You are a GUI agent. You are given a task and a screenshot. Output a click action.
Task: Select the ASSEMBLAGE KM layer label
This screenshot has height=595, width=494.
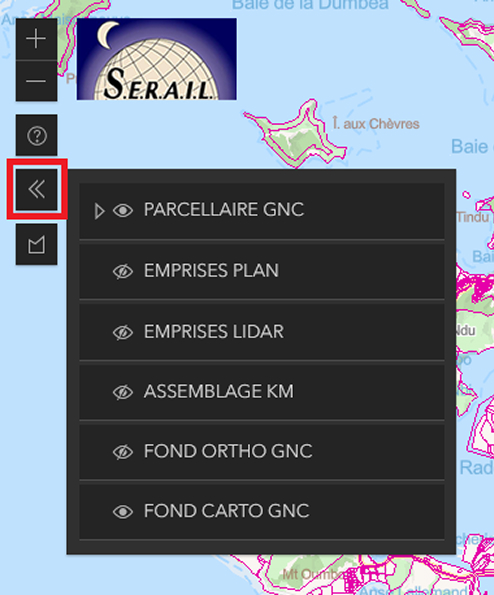[219, 392]
